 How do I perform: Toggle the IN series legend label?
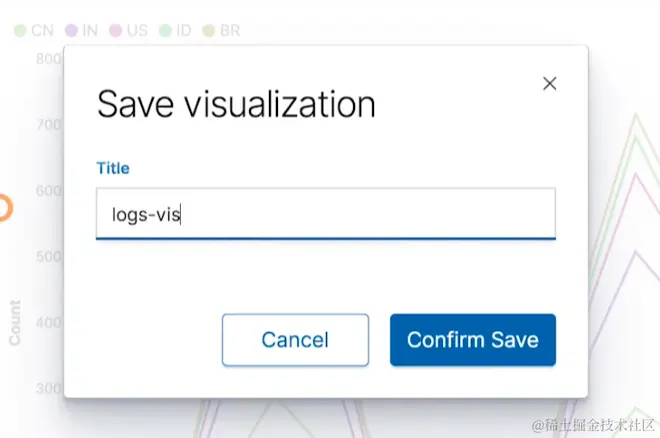coord(90,31)
